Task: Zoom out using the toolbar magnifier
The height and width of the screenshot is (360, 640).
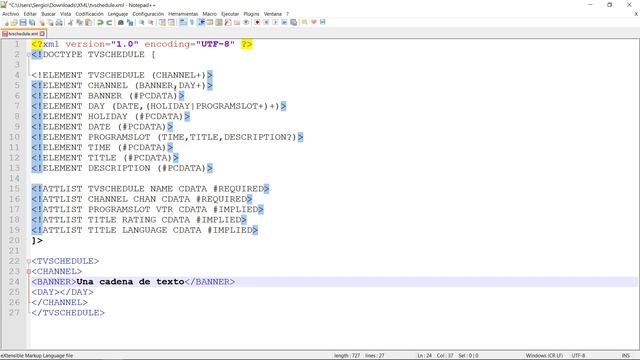Action: [151, 22]
